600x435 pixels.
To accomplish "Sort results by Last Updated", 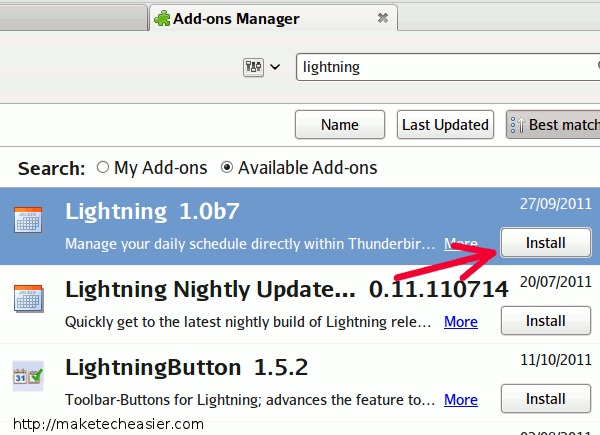I will pos(445,125).
